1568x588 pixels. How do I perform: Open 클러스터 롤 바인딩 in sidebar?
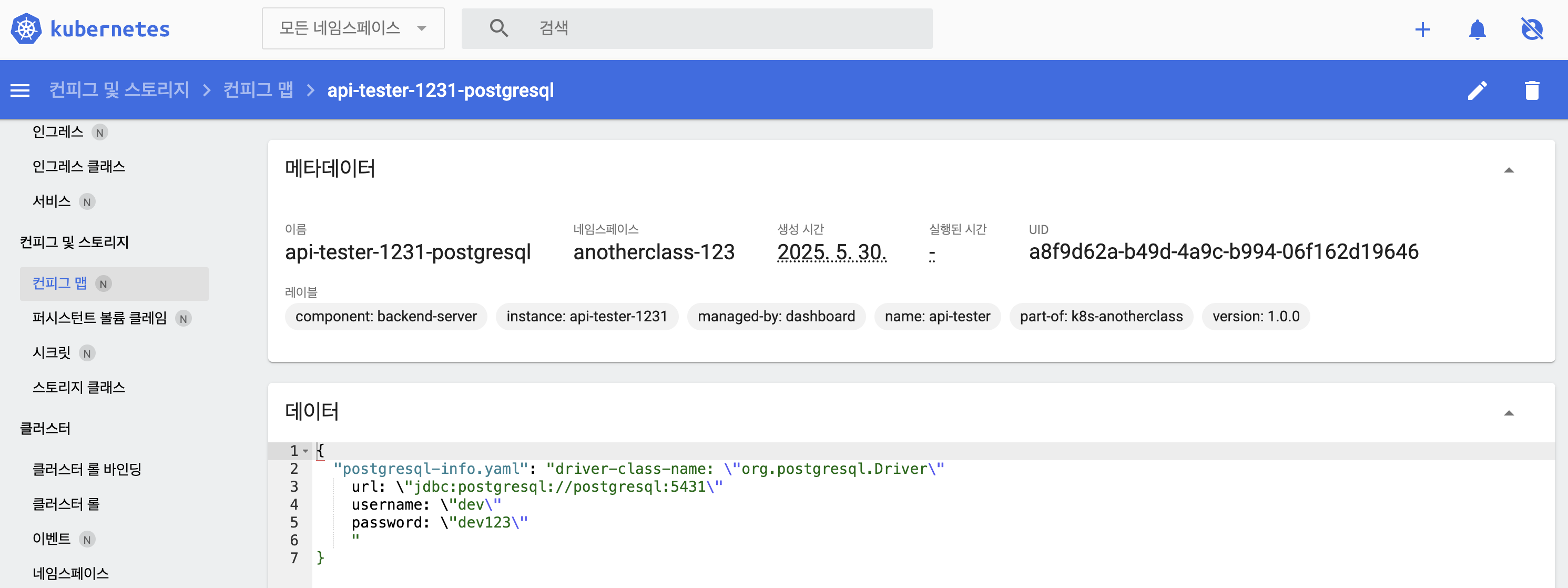87,469
